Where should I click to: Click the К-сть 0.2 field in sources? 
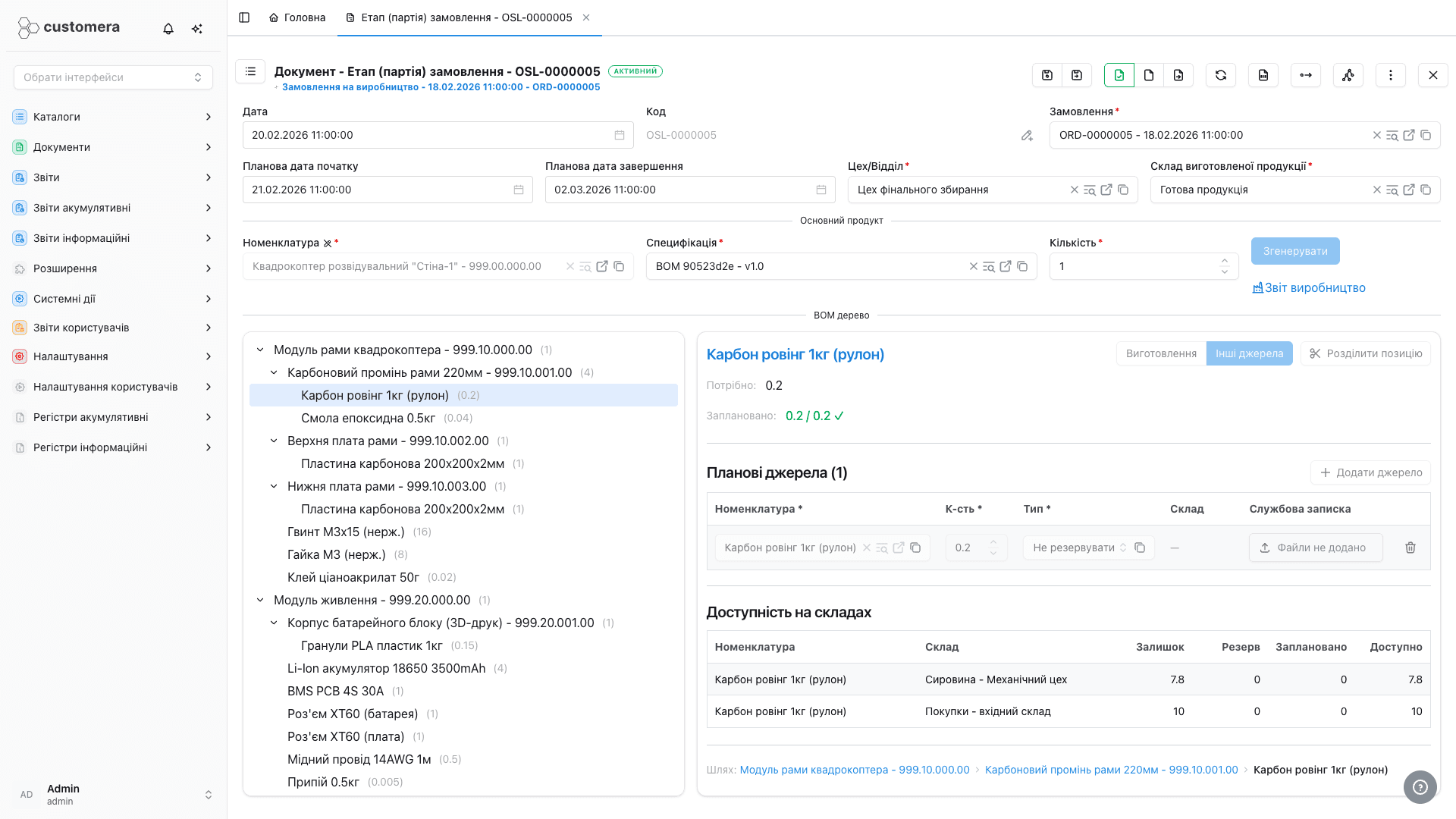(x=976, y=548)
